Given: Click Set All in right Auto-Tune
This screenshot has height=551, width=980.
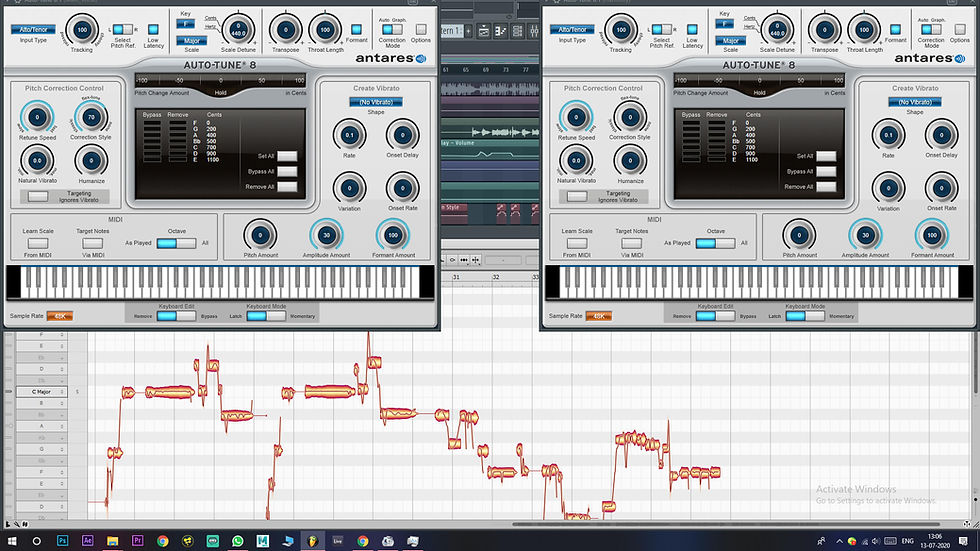Looking at the screenshot, I should [x=826, y=156].
